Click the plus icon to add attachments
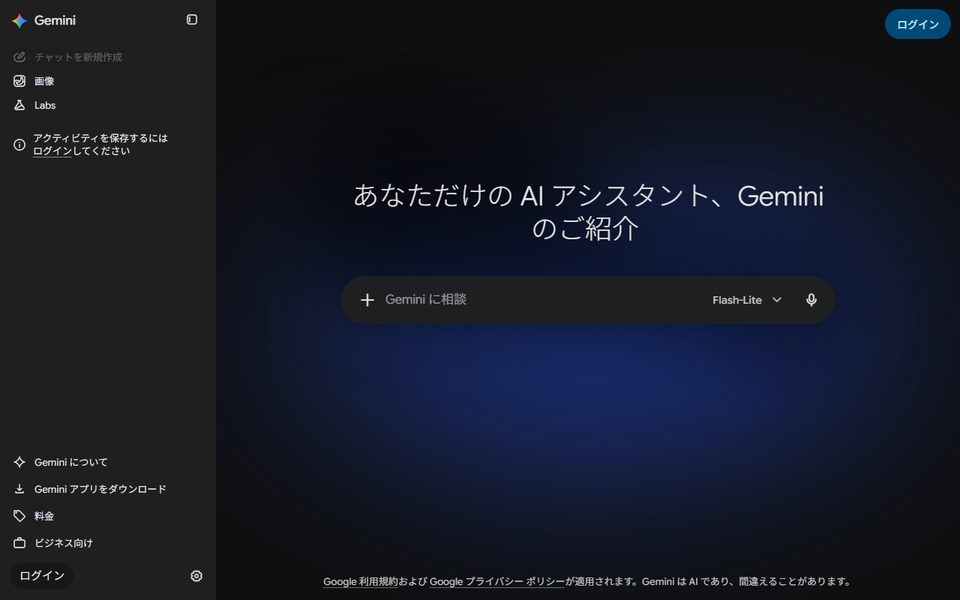Image resolution: width=960 pixels, height=600 pixels. tap(367, 300)
